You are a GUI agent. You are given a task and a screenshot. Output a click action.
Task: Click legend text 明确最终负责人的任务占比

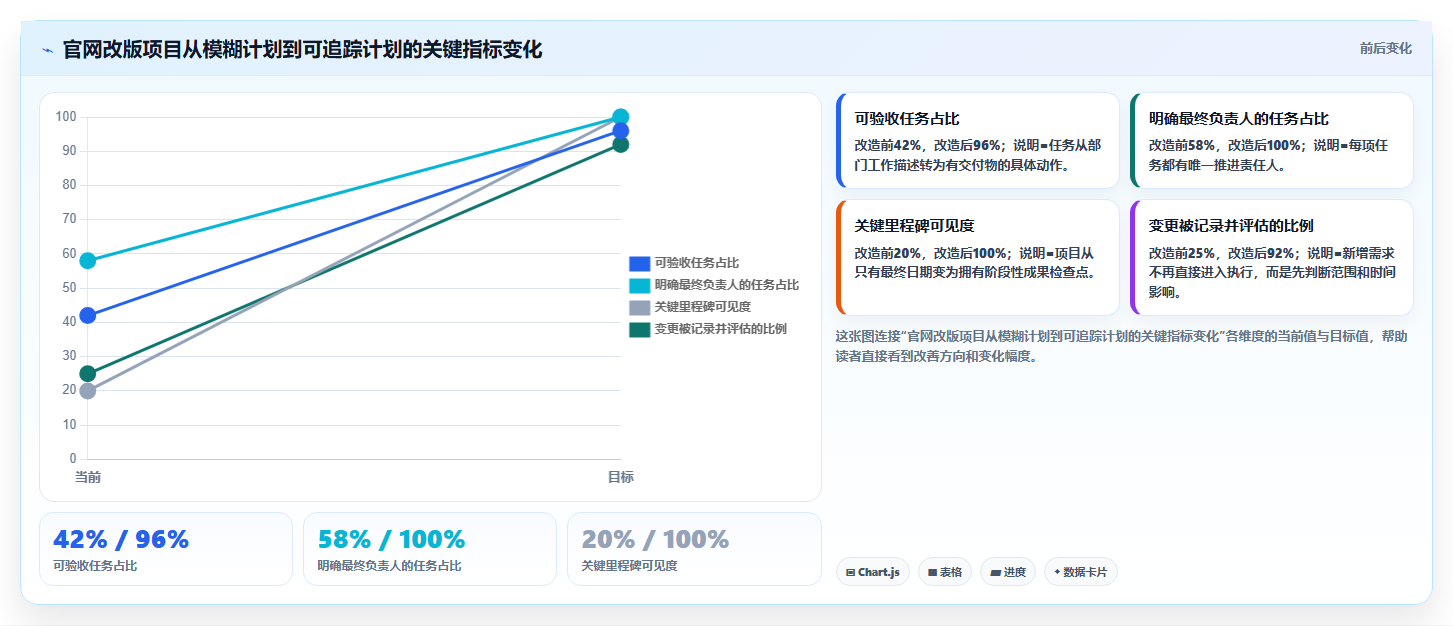[x=727, y=285]
